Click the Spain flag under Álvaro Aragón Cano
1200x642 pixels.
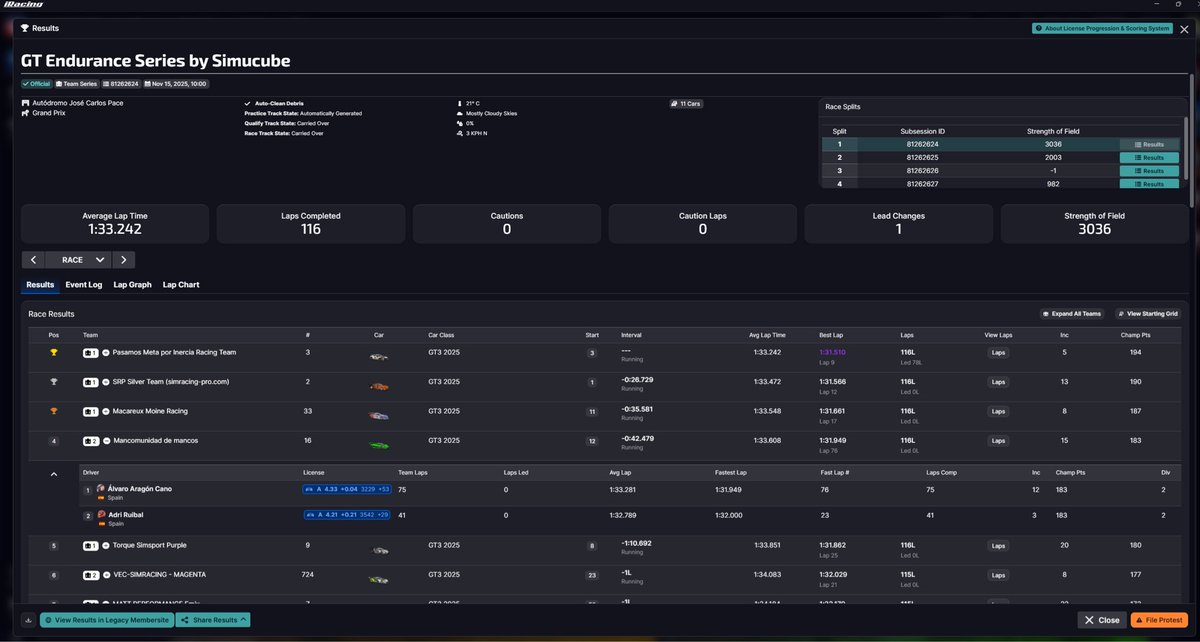(x=100, y=497)
